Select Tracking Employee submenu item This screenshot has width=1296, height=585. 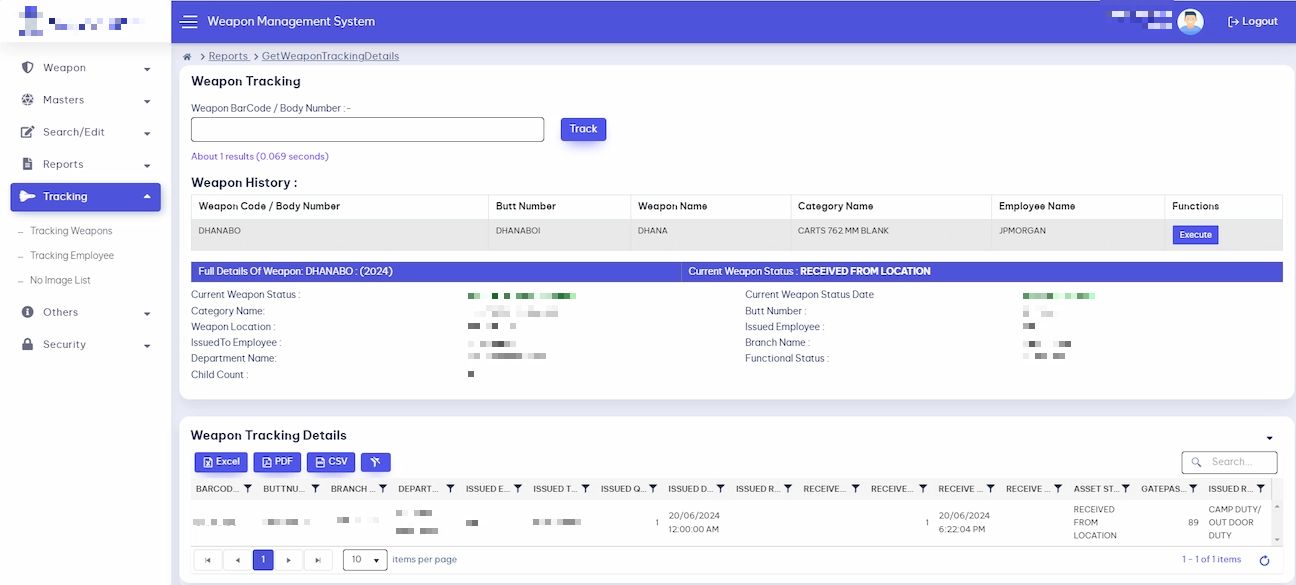[72, 256]
